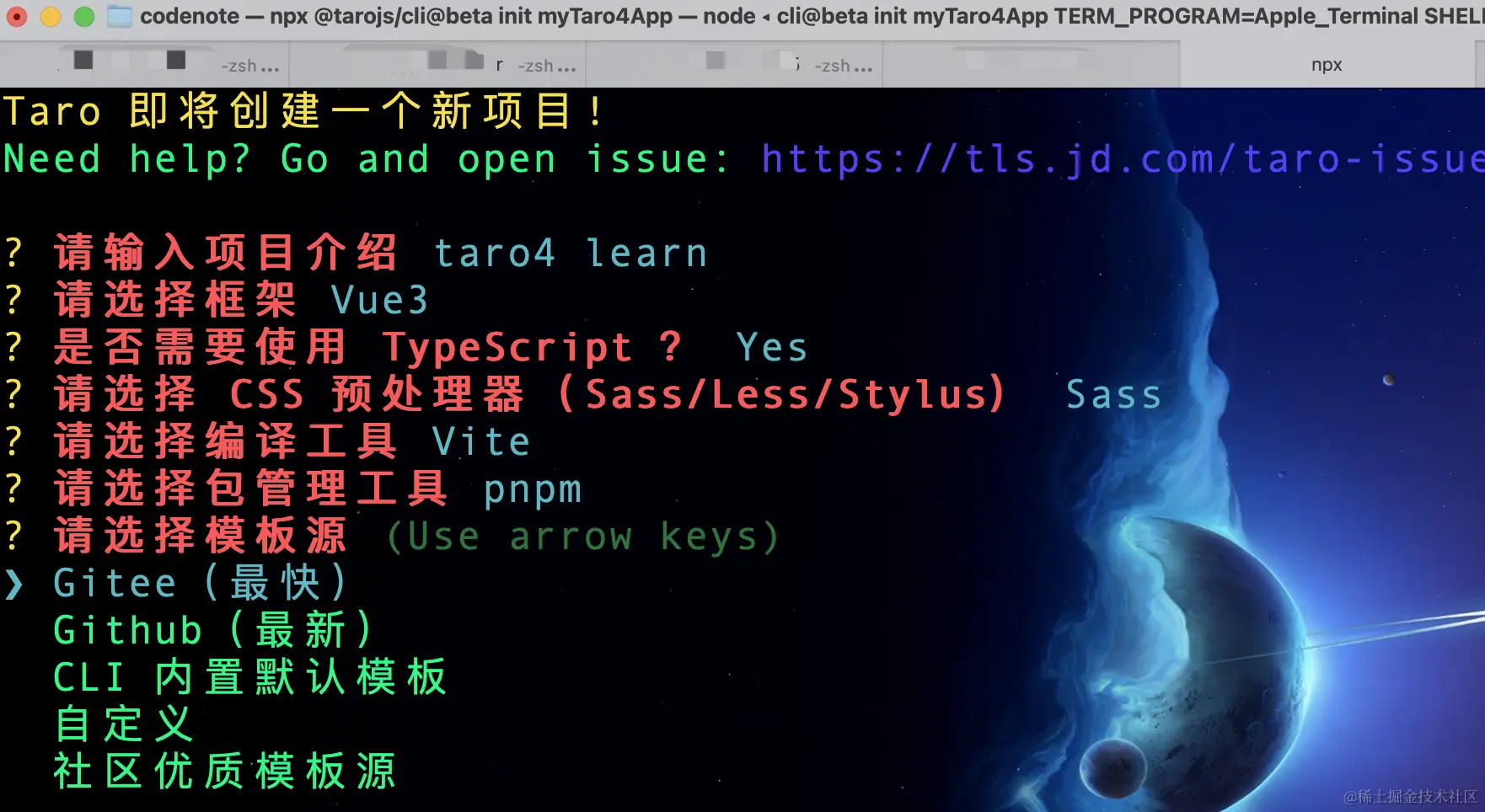Screen dimensions: 1485x812
Task: Choose the CLI 内置默认模板 option
Action: tap(249, 677)
